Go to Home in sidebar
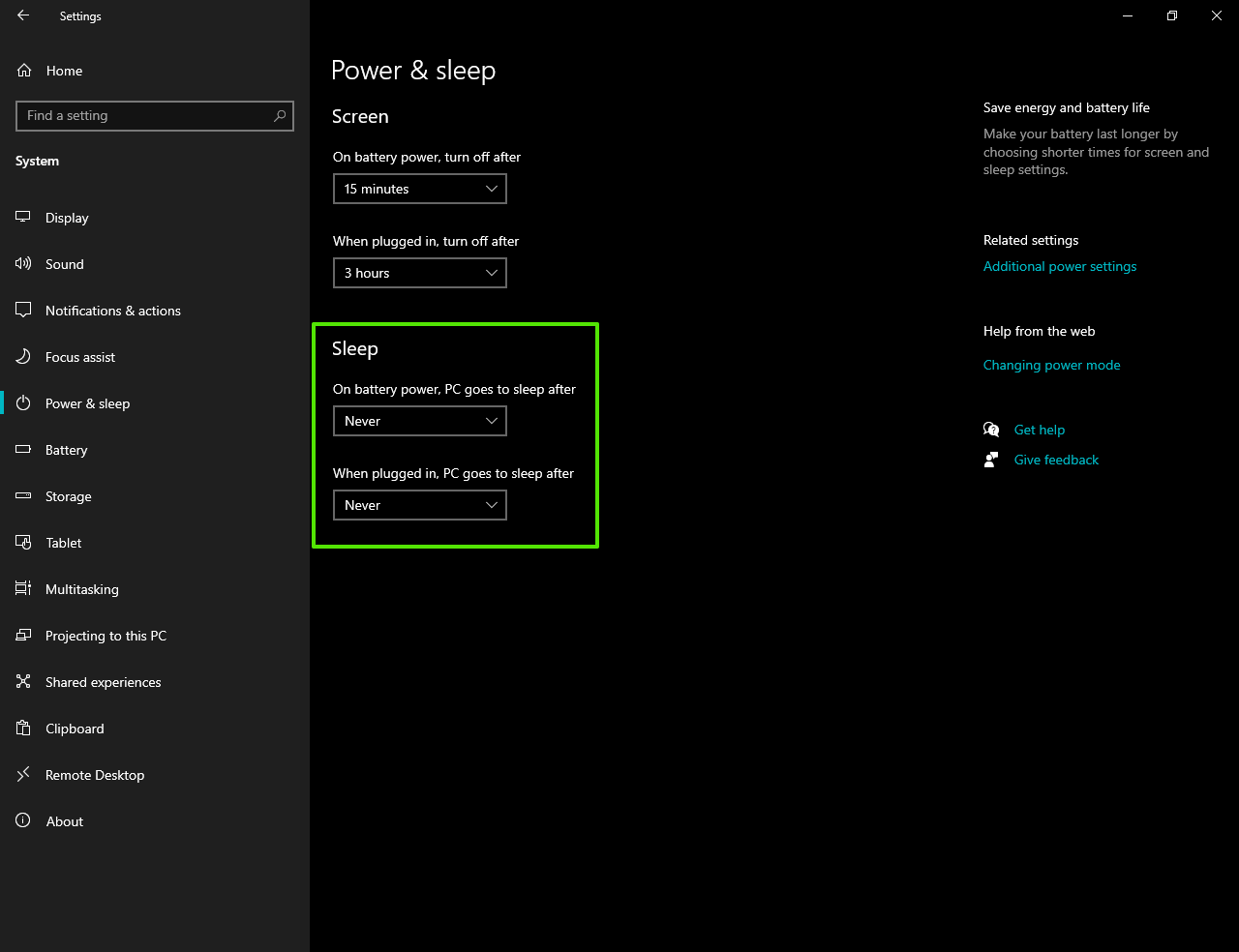Image resolution: width=1239 pixels, height=952 pixels. click(155, 71)
